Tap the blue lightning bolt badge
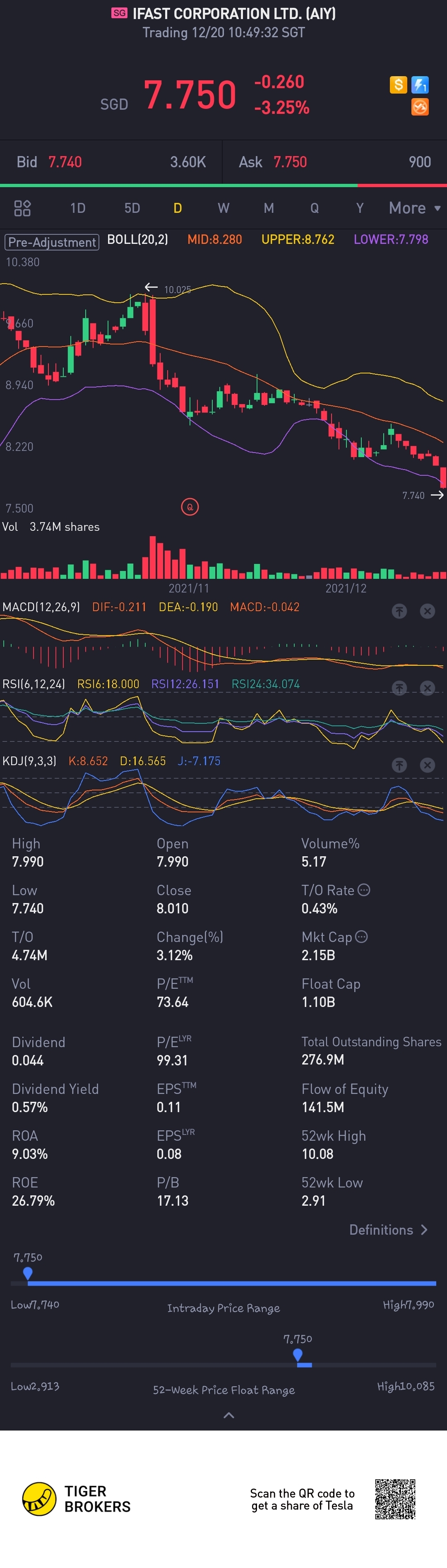This screenshot has width=447, height=1568. pyautogui.click(x=420, y=84)
